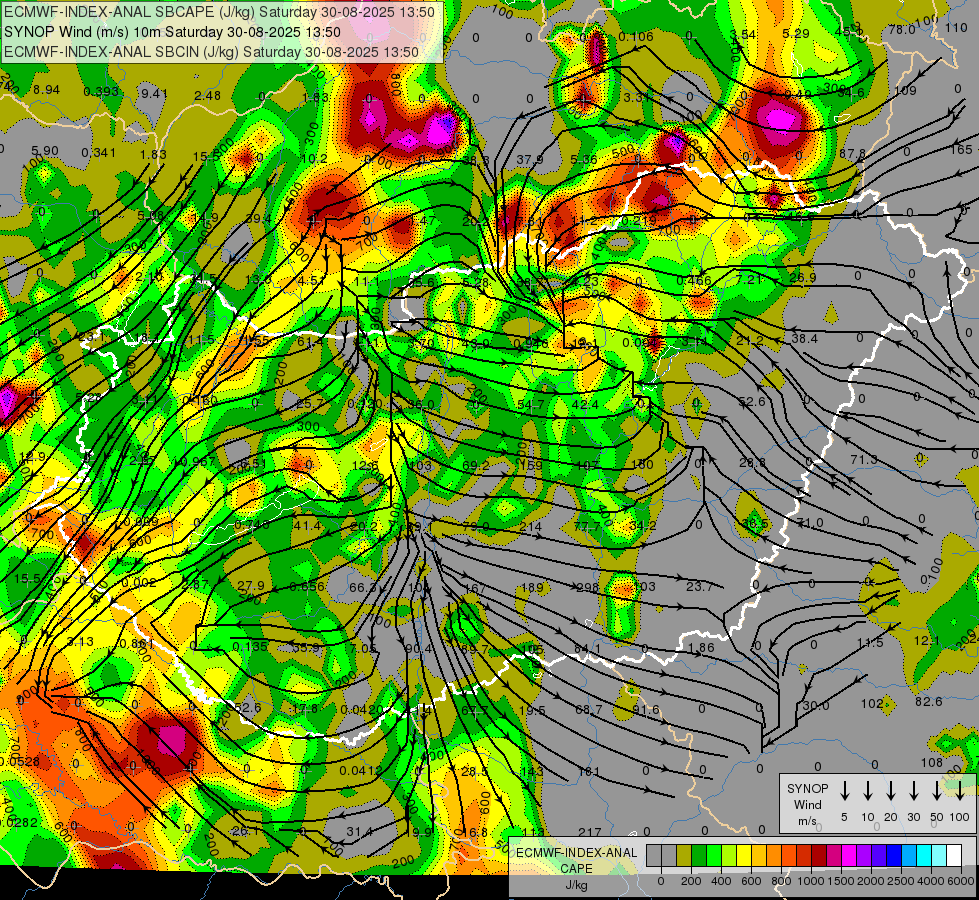Screen dimensions: 979x900
Task: Click the 'ECMWF-INDEX-ANAL CAPE J/kg' legend label
Action: (x=576, y=868)
